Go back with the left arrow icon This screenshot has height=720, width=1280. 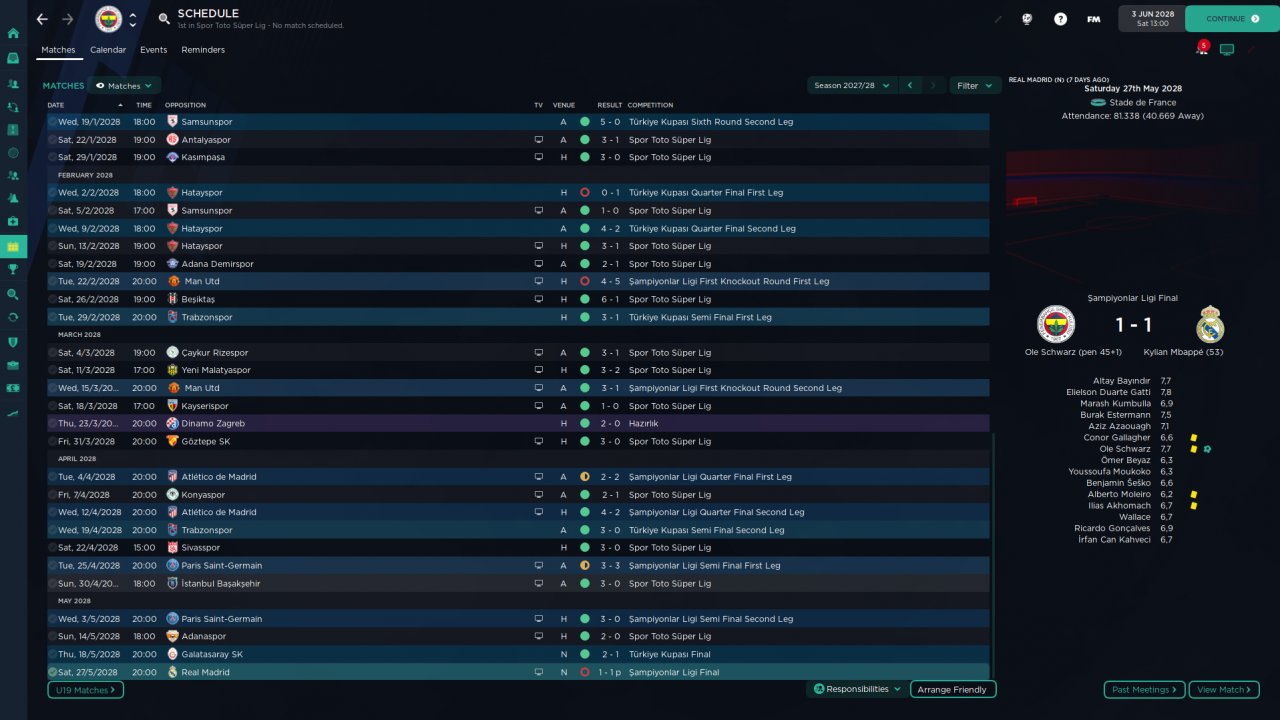(42, 19)
